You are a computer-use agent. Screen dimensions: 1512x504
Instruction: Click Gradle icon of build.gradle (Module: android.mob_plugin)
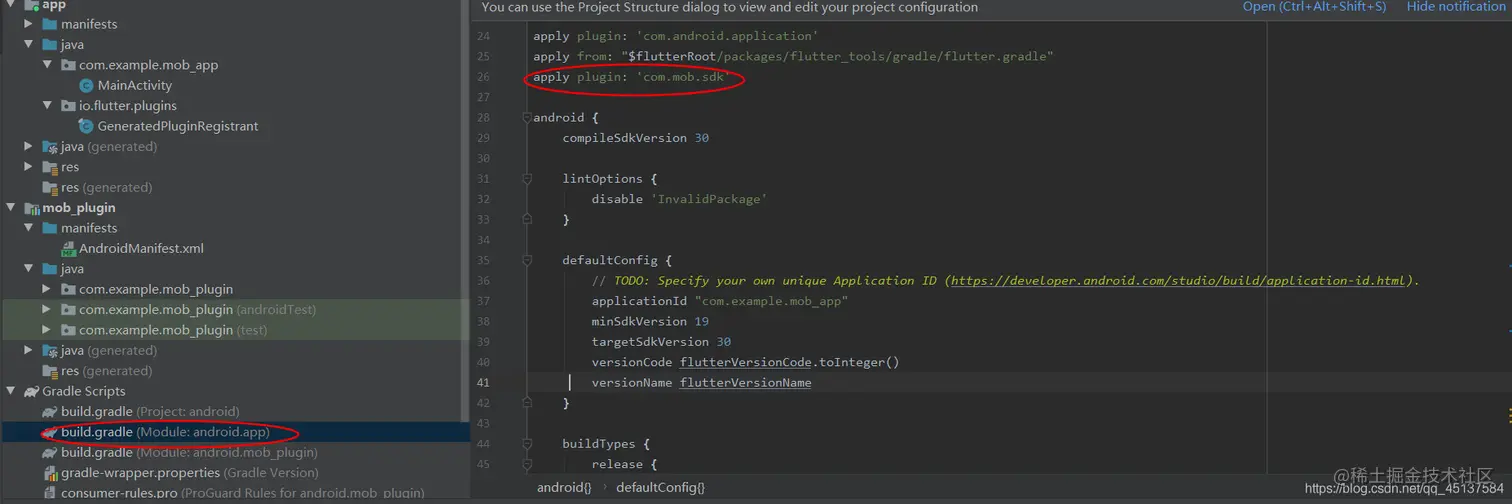(x=50, y=453)
